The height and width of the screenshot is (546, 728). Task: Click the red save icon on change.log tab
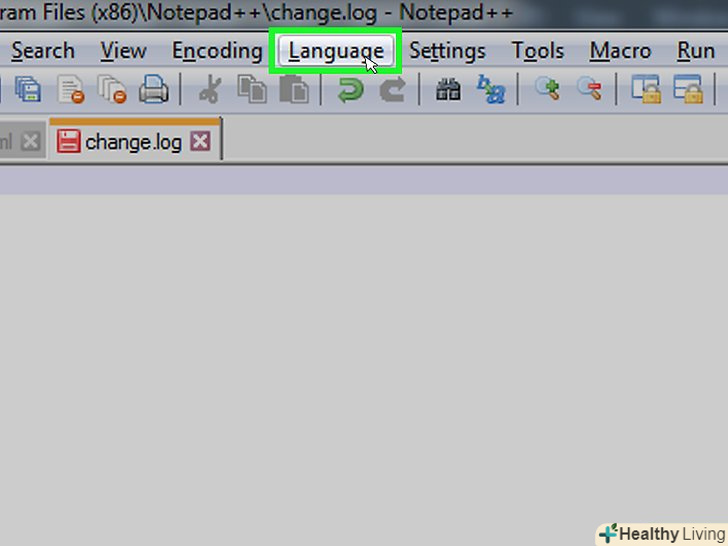(68, 141)
